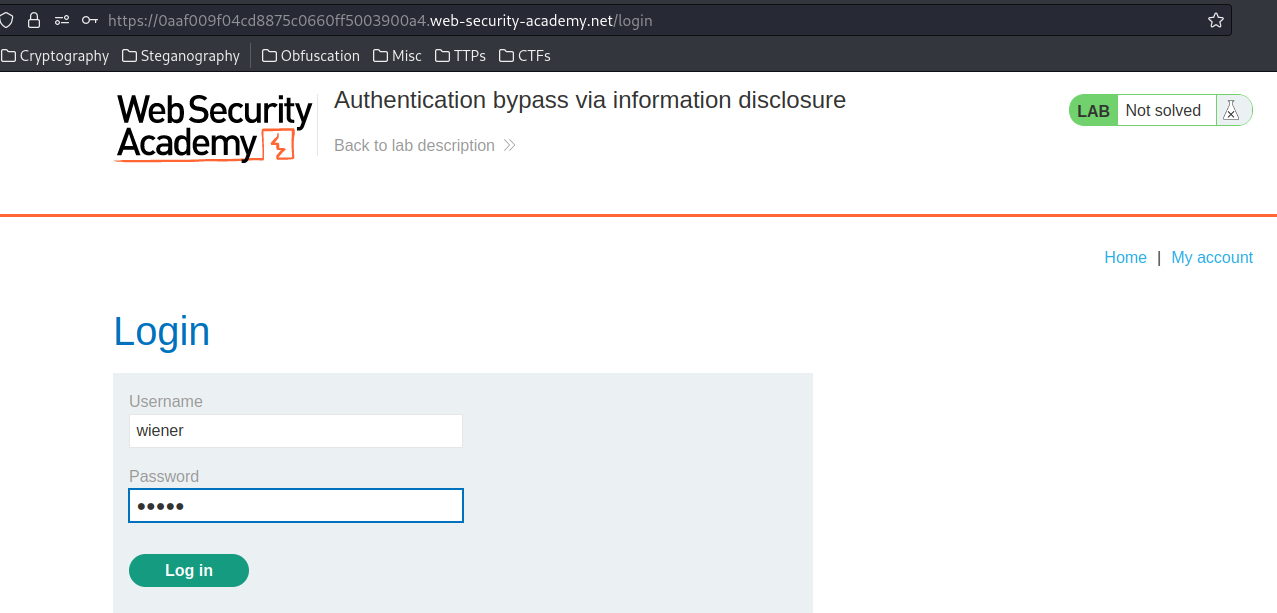This screenshot has height=613, width=1277.
Task: Go to the Home link
Action: coord(1125,258)
